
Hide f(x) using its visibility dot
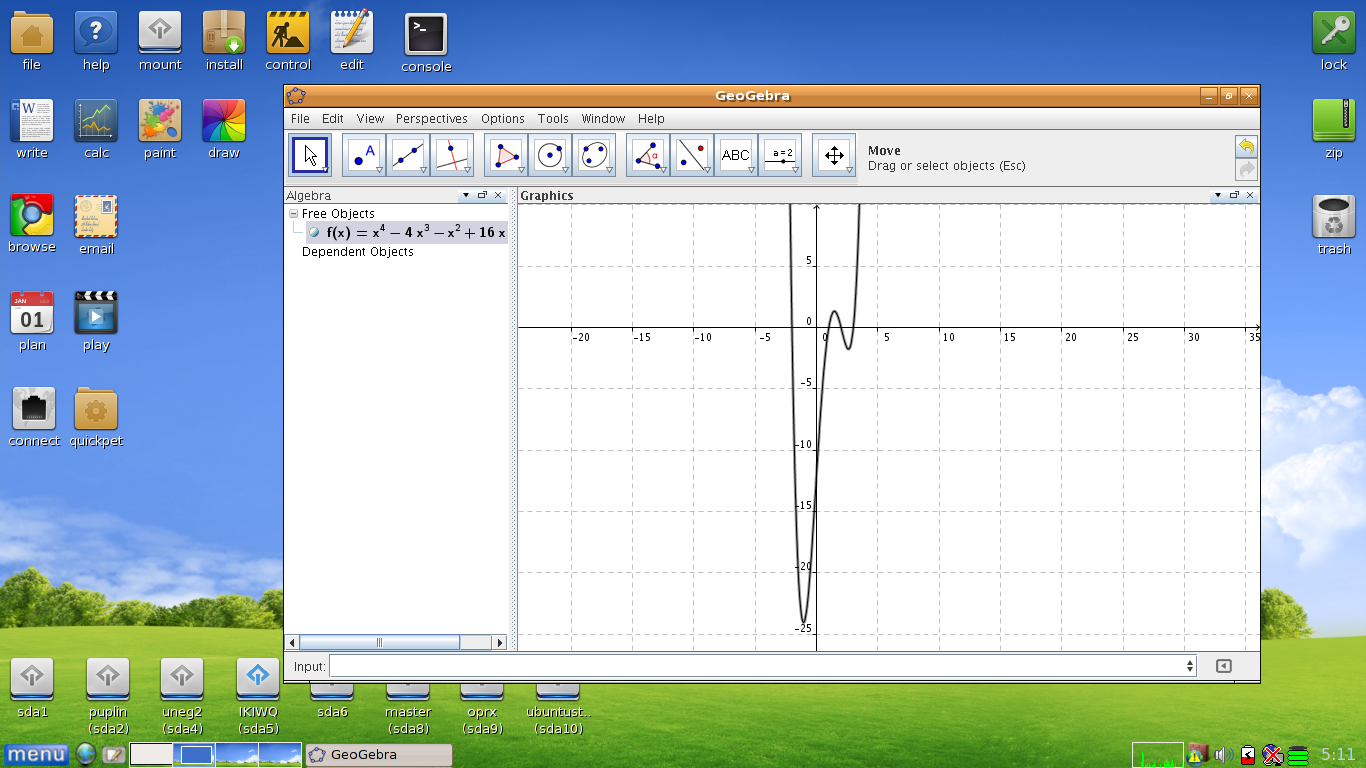(315, 231)
